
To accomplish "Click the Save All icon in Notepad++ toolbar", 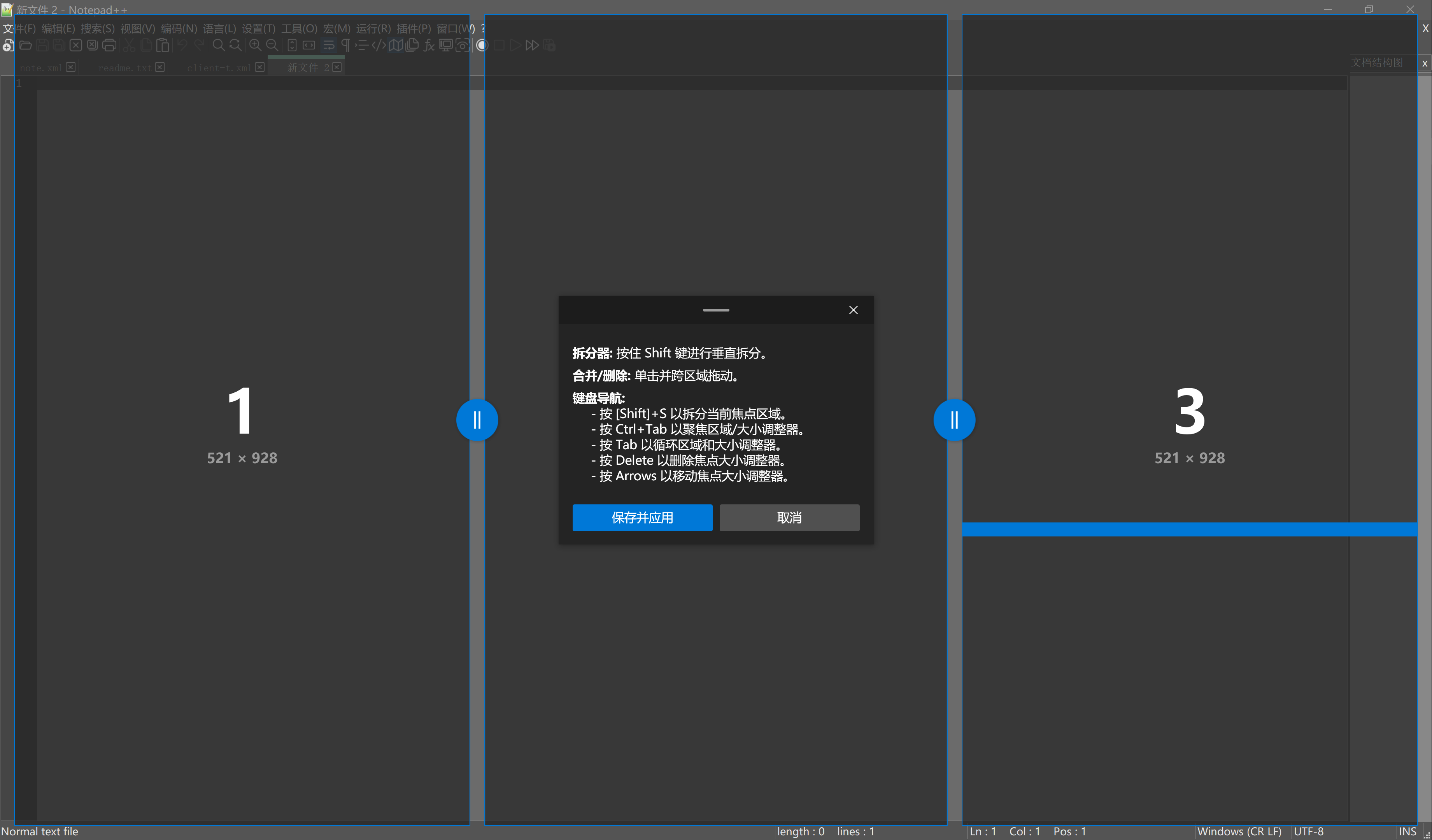I will pyautogui.click(x=59, y=45).
